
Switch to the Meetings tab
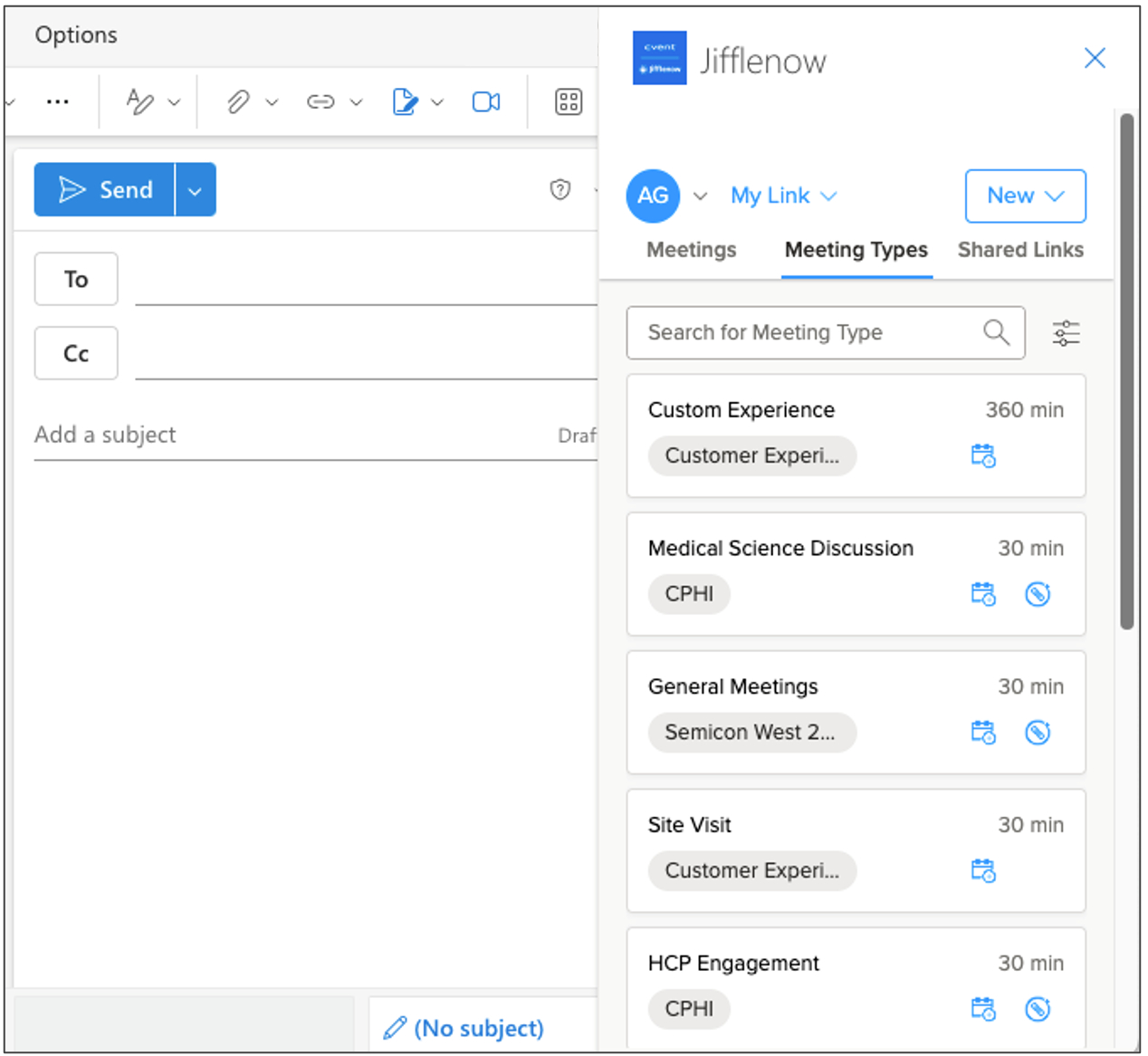[x=692, y=250]
